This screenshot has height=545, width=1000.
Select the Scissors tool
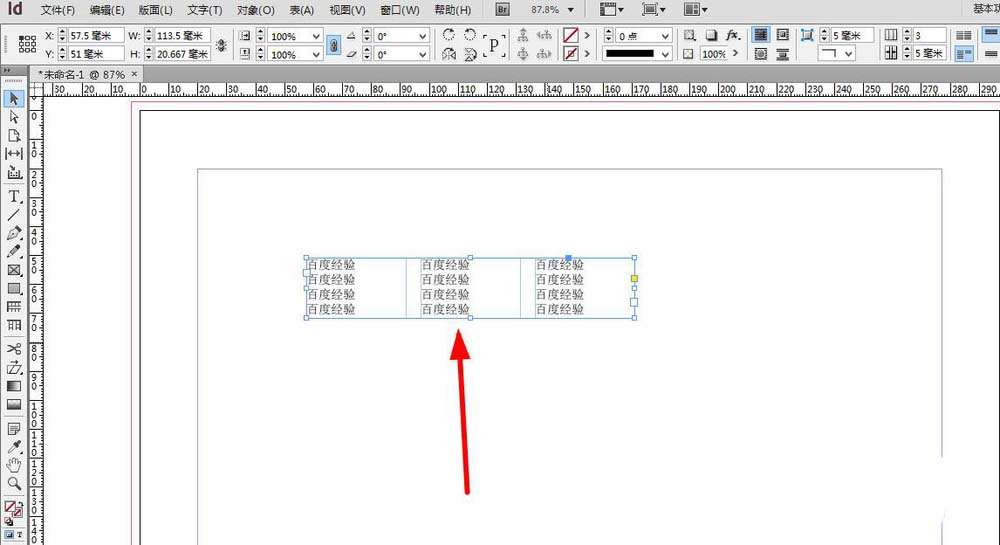pyautogui.click(x=14, y=349)
